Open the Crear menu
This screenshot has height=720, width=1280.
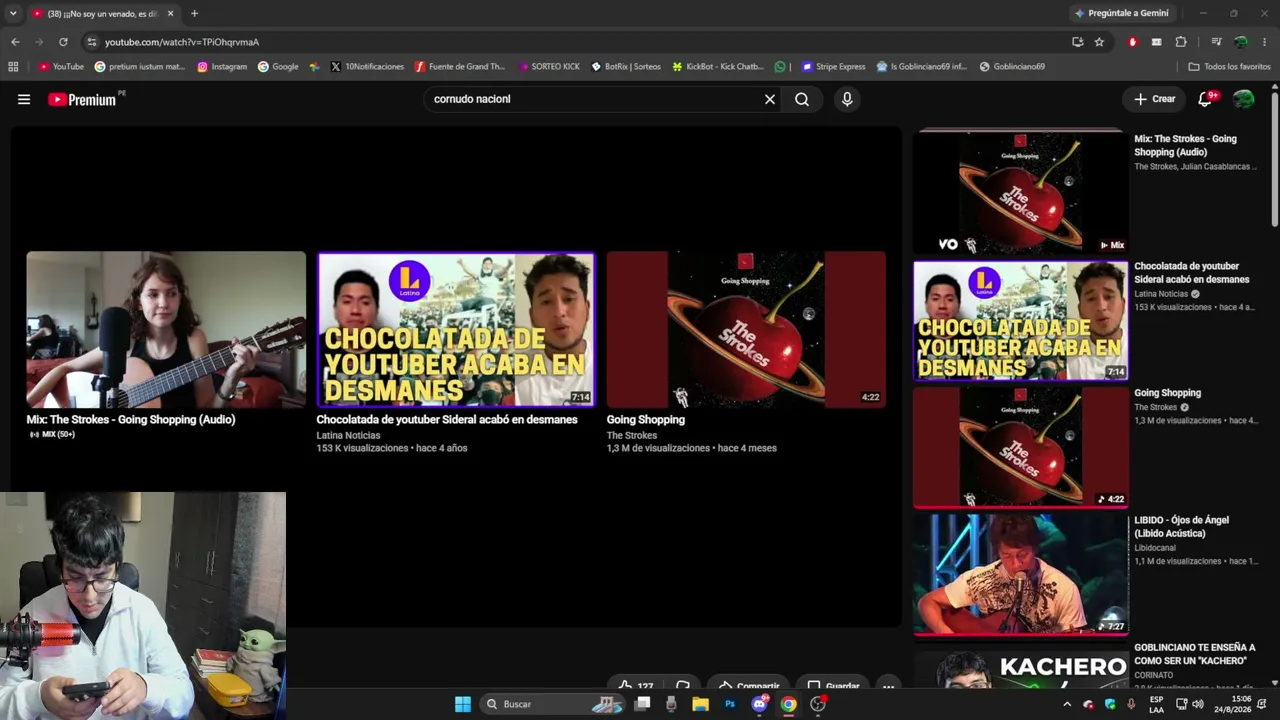coord(1154,99)
